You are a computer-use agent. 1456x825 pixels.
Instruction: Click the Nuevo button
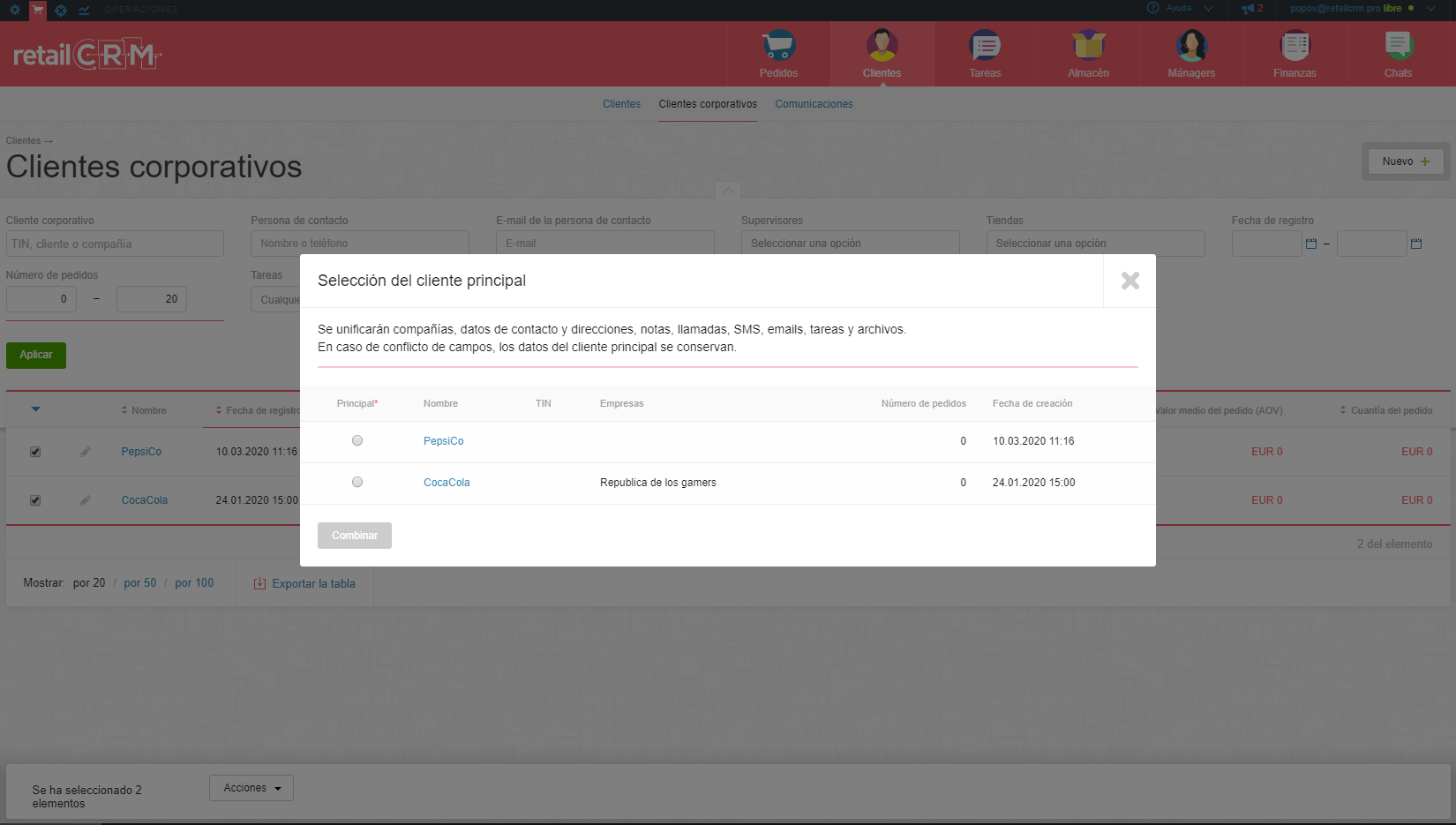click(1406, 161)
